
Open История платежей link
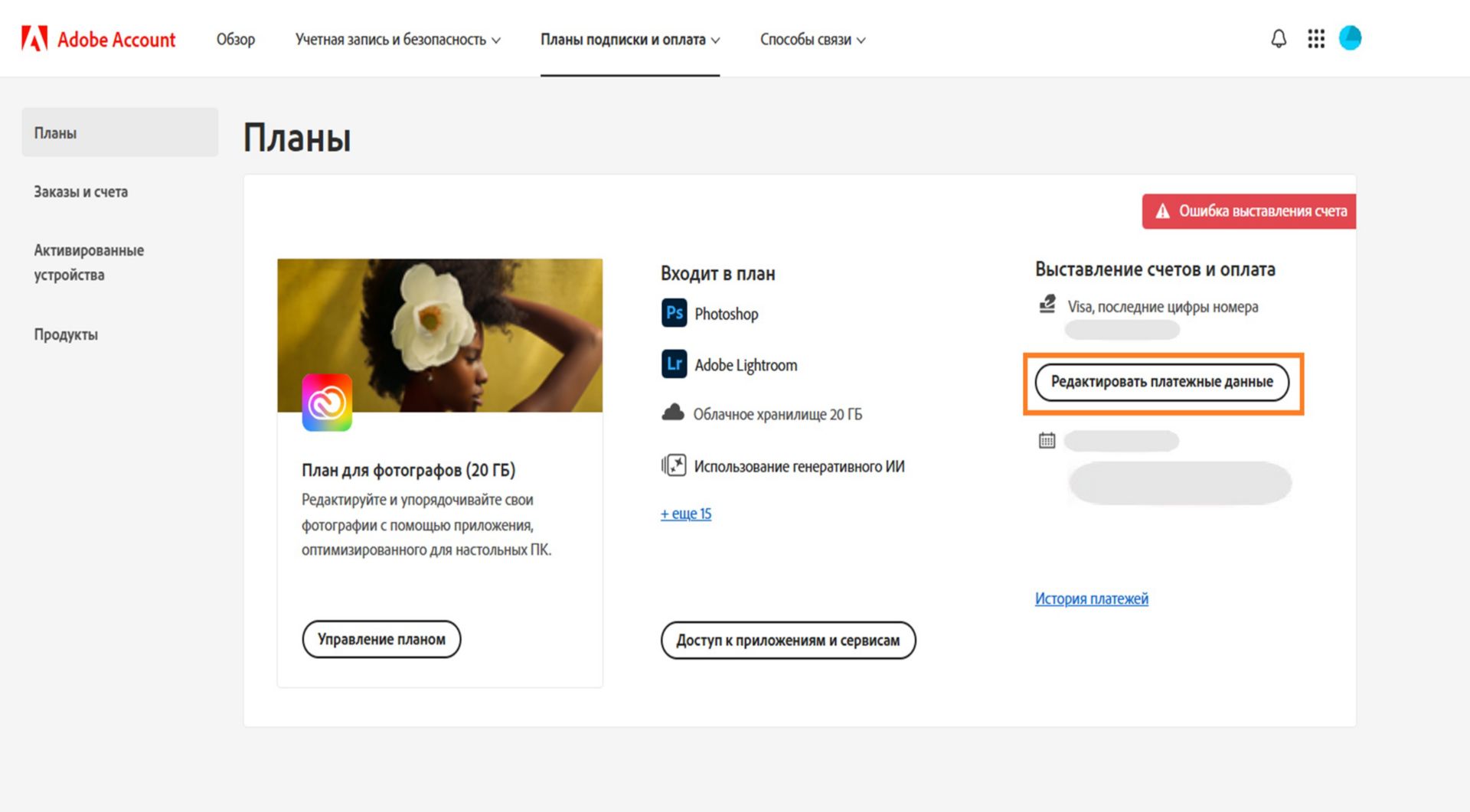pos(1091,598)
